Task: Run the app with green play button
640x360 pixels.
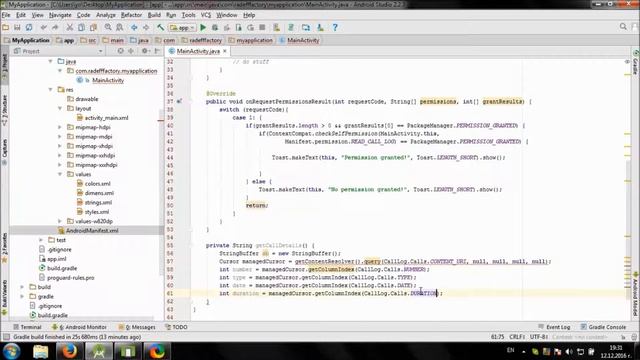Action: tap(203, 27)
